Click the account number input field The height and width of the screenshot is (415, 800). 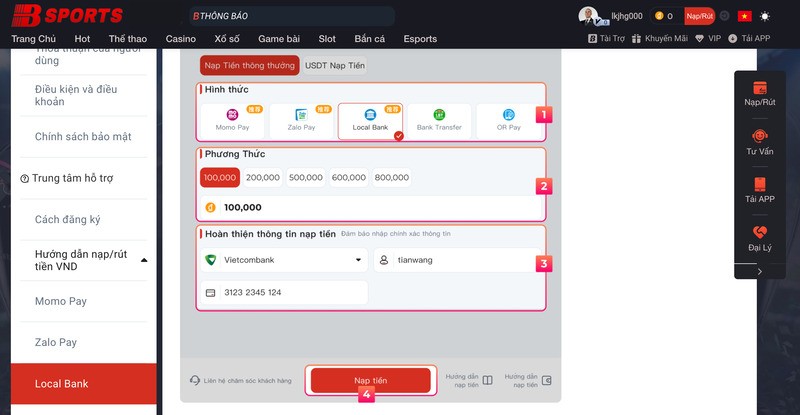tap(284, 292)
